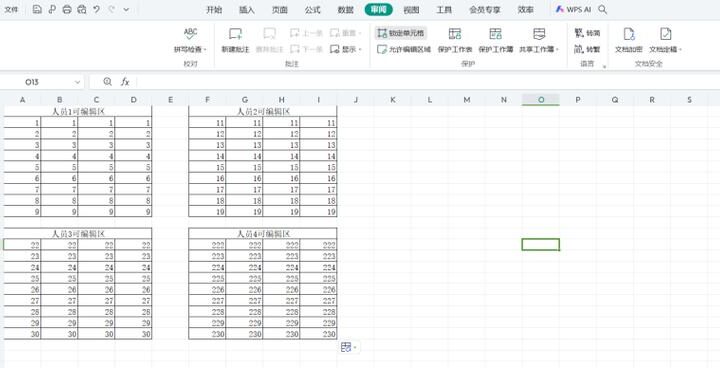720x368 pixels.
Task: Select the 人员1可编辑区 title cell
Action: [x=78, y=111]
